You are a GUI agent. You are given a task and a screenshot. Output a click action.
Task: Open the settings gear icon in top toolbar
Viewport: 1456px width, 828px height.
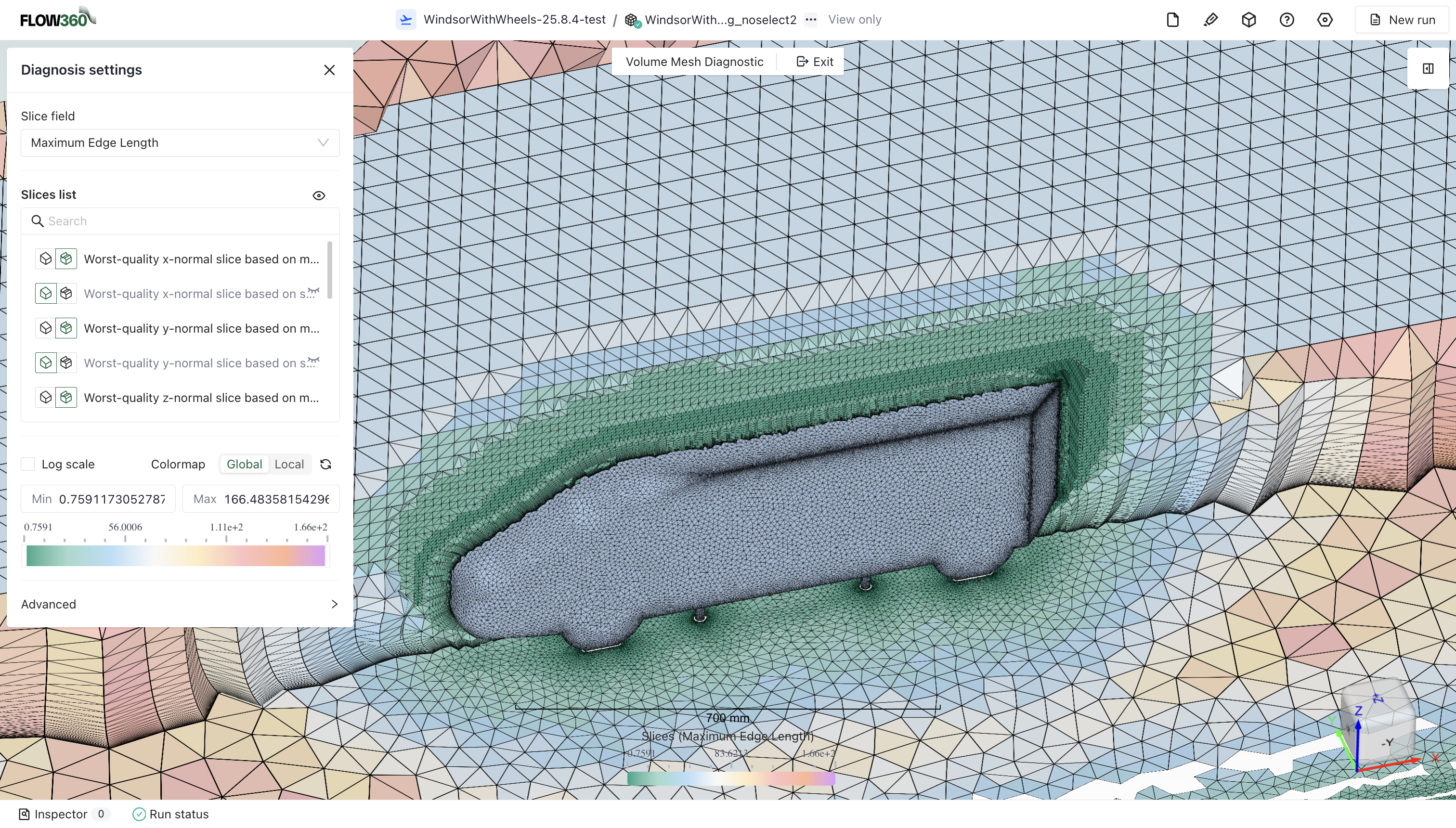pyautogui.click(x=1325, y=19)
